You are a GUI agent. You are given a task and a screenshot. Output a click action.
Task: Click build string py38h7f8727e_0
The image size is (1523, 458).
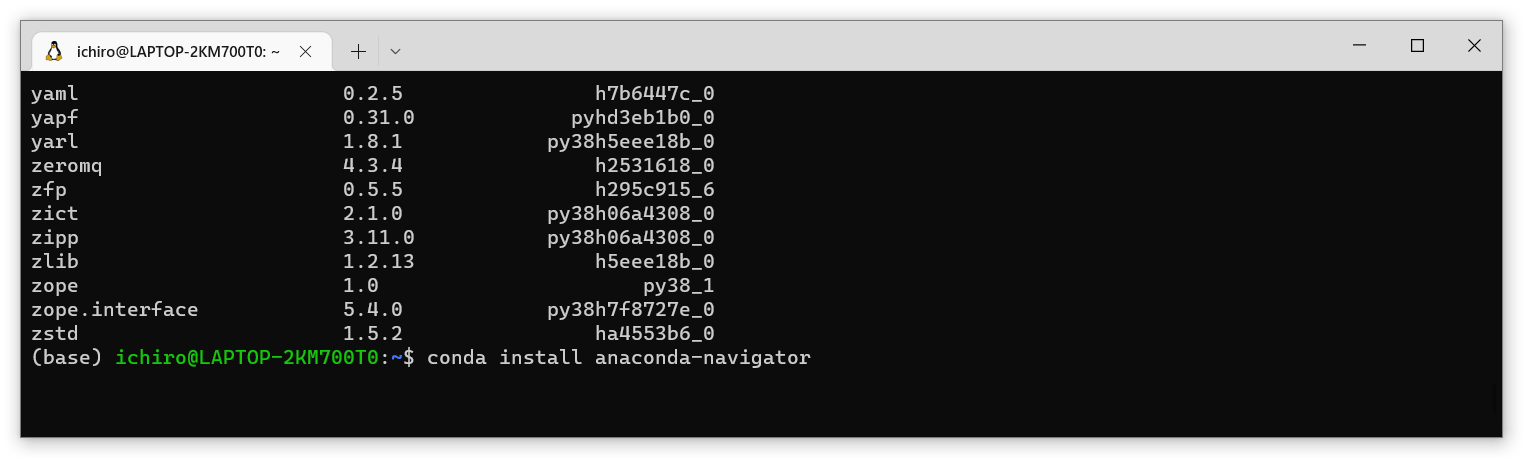click(630, 310)
